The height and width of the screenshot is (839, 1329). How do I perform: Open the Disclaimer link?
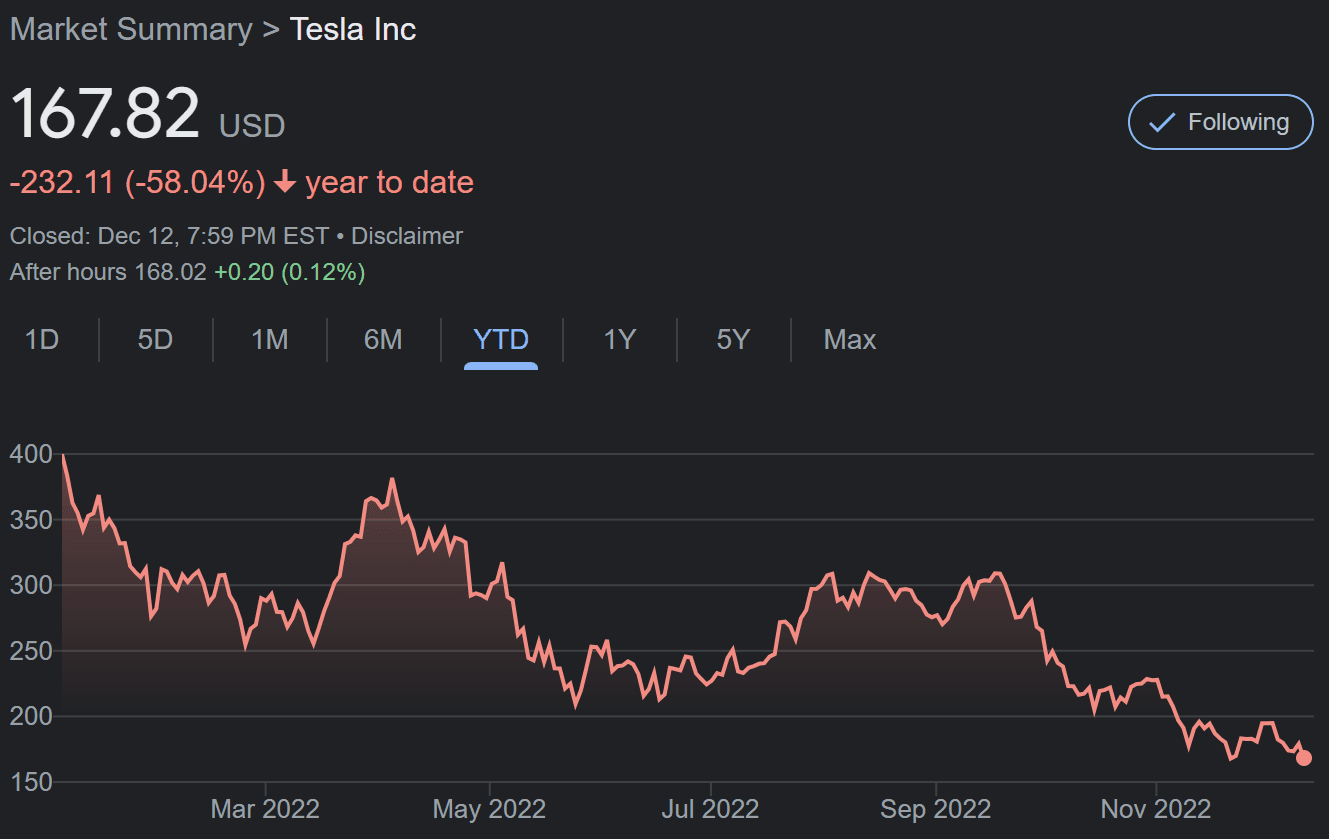(x=407, y=236)
